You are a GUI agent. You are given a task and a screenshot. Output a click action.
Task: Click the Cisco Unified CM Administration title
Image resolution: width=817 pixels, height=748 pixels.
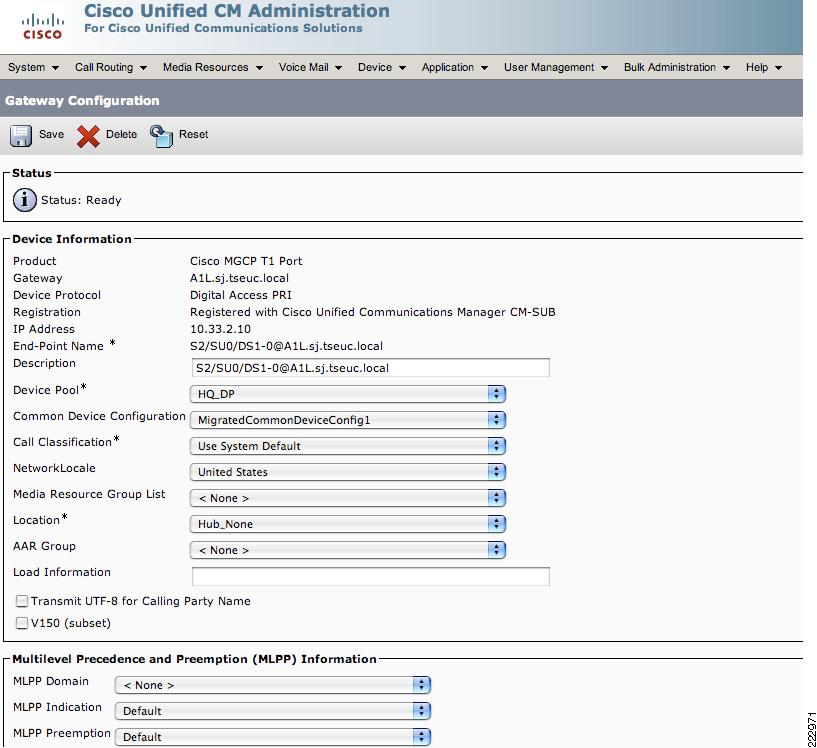click(x=237, y=11)
